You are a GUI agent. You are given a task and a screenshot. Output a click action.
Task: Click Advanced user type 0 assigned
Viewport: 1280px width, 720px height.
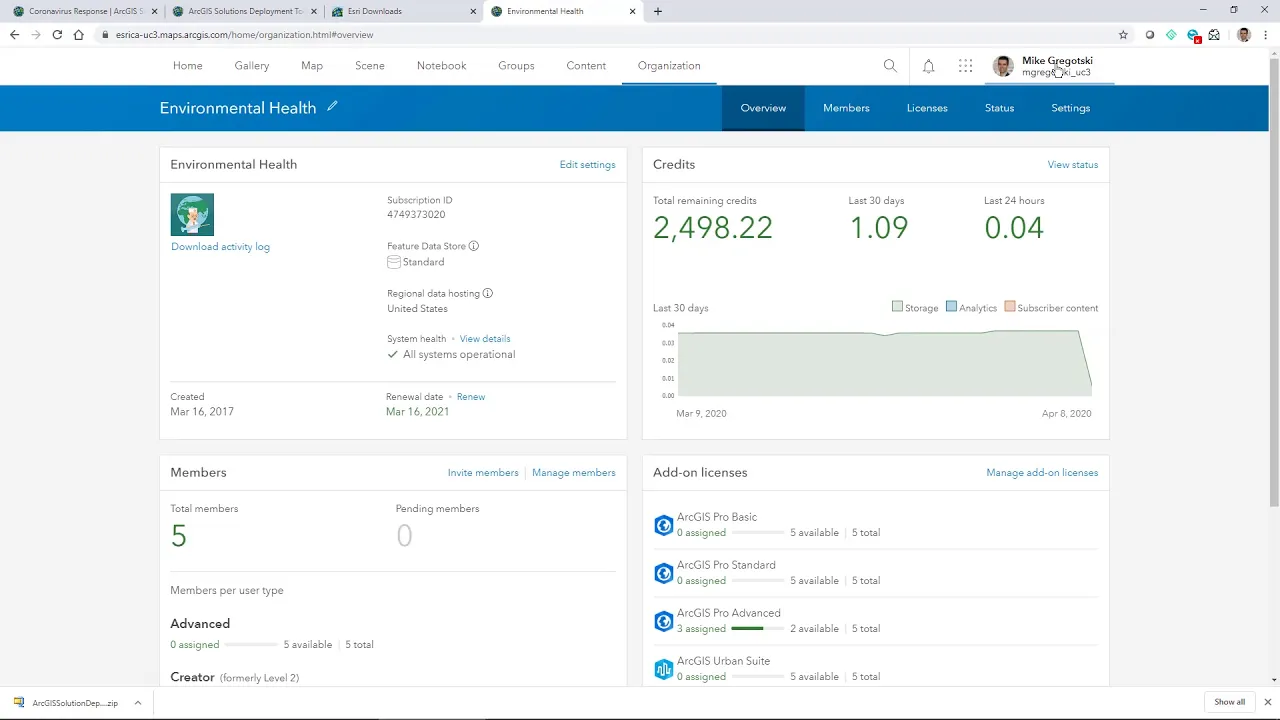coord(194,645)
